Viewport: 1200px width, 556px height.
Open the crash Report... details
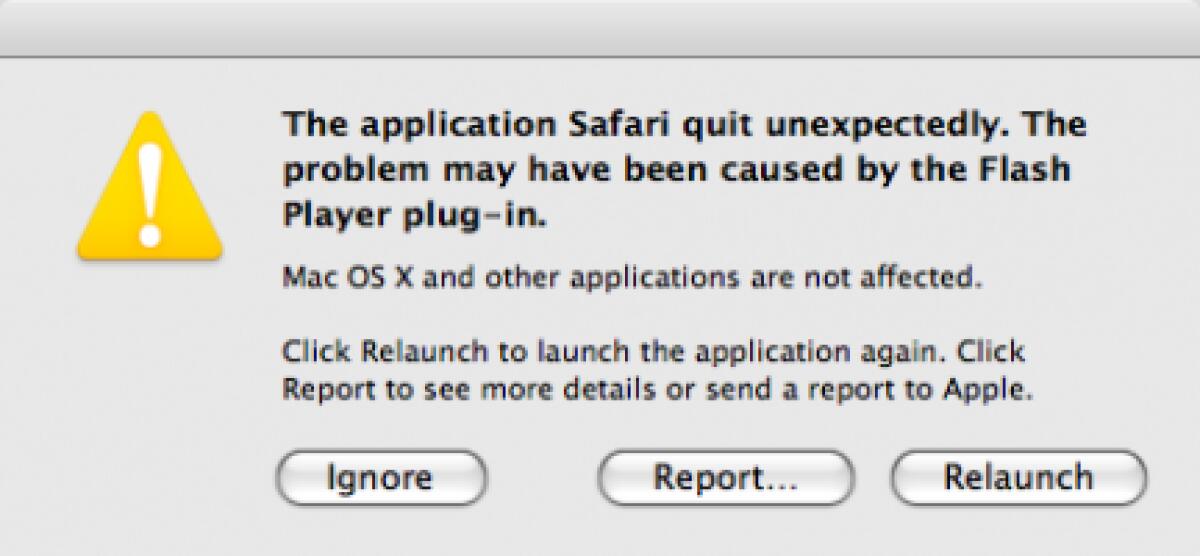pos(725,478)
